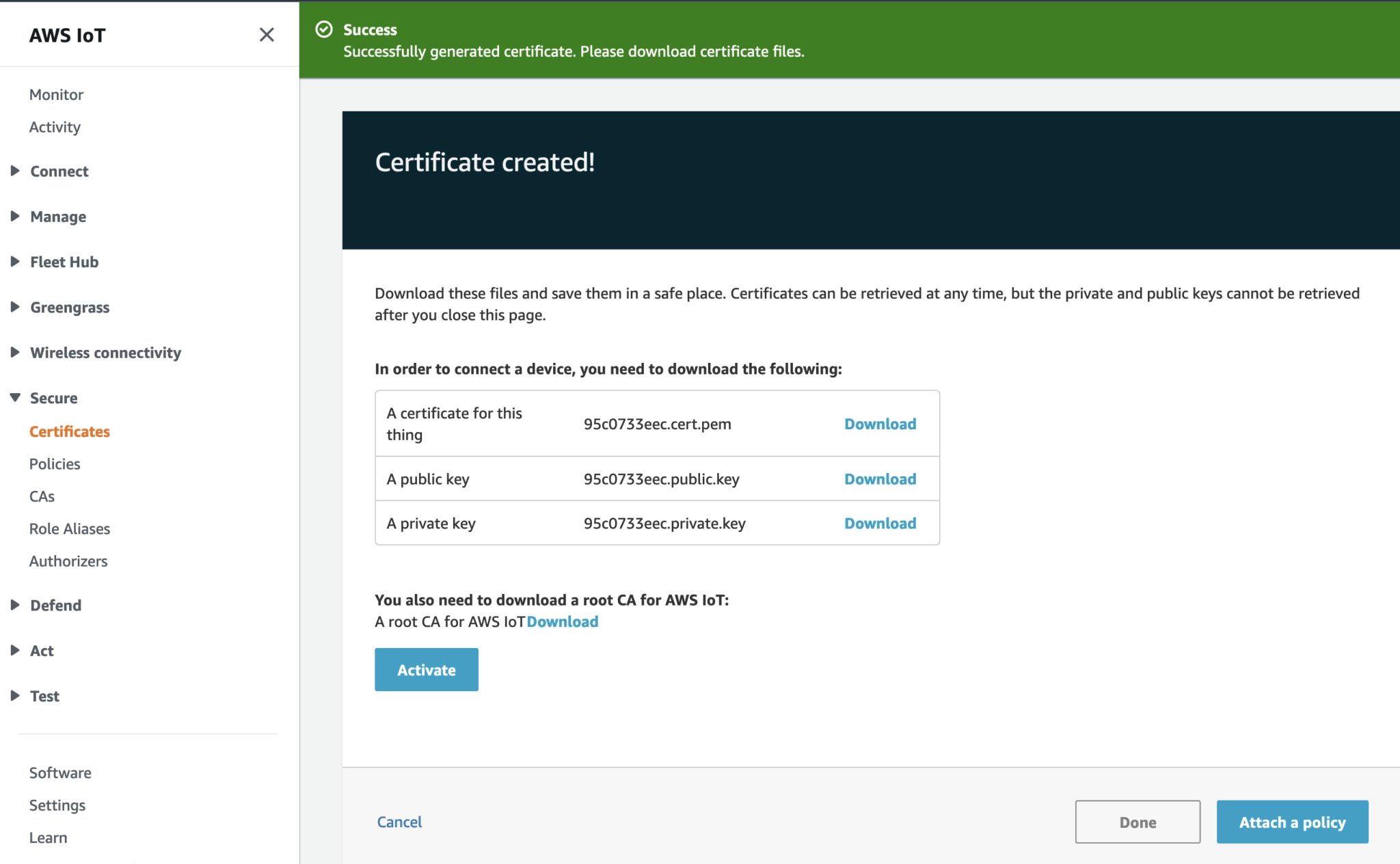The image size is (1400, 864).
Task: Click 'A certificate for this thing' label
Action: (455, 424)
